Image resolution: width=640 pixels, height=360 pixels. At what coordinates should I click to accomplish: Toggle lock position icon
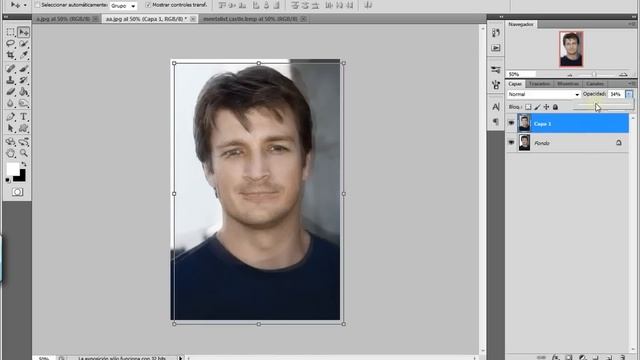546,107
